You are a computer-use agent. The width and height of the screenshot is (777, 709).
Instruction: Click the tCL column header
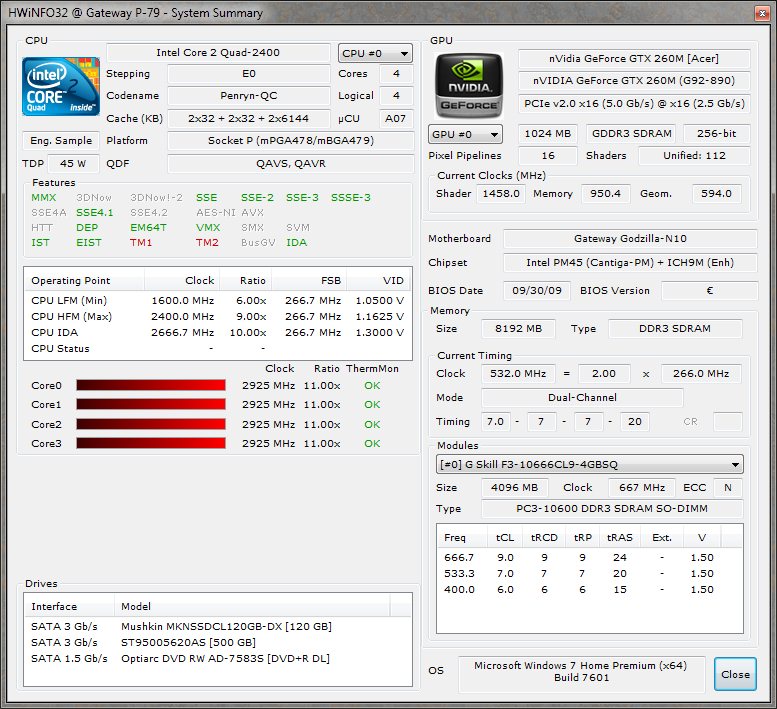click(505, 538)
